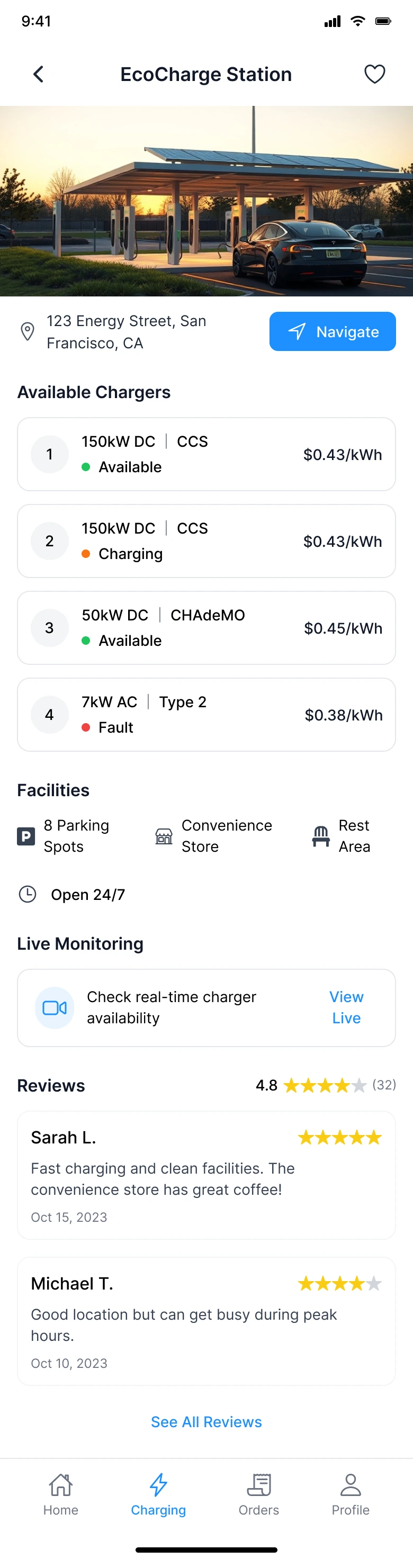Select charger 1 150kW DC CCS
Screen dimensions: 413x1568
pyautogui.click(x=206, y=454)
